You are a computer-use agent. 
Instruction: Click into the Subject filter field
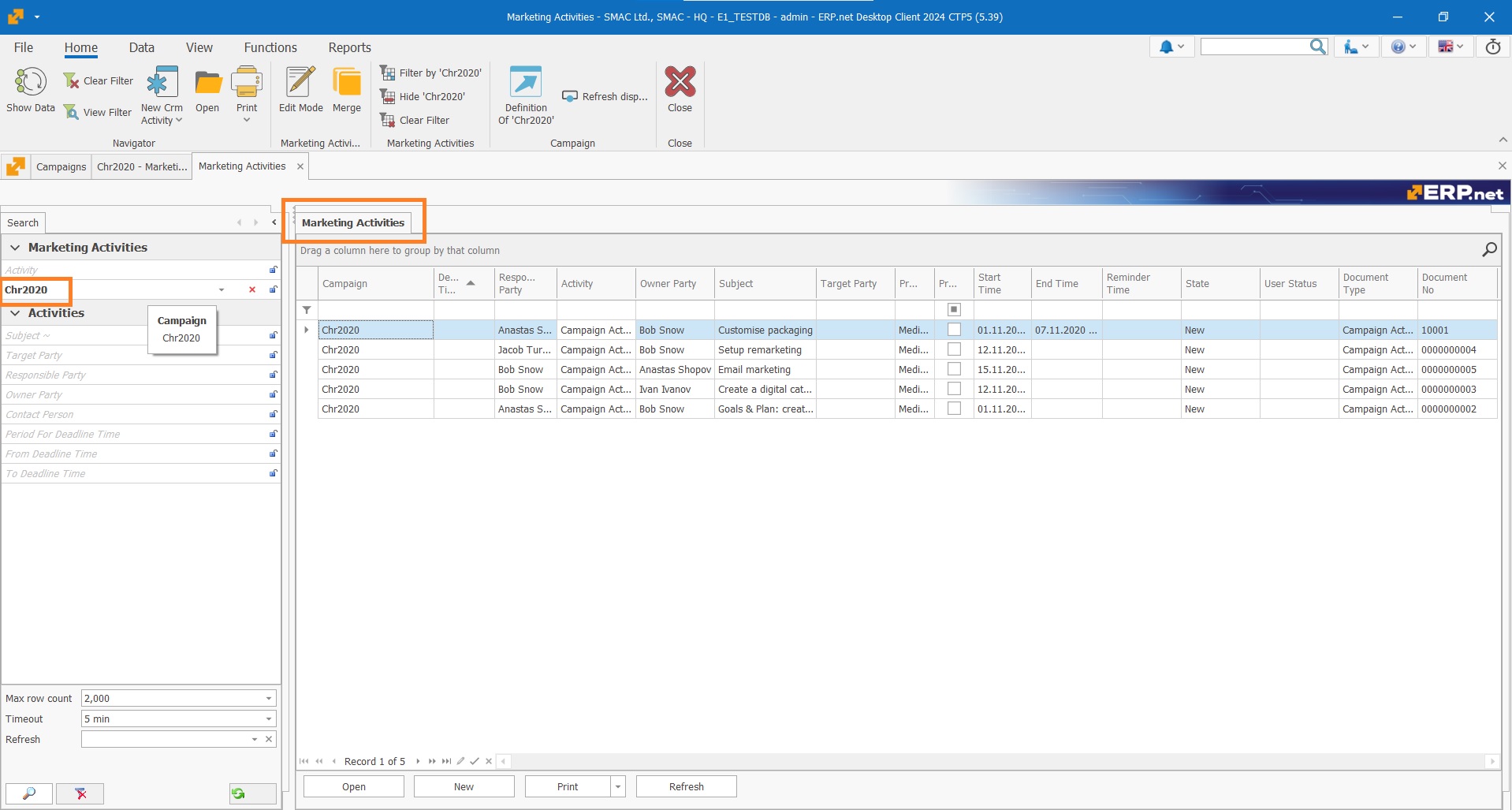(134, 335)
